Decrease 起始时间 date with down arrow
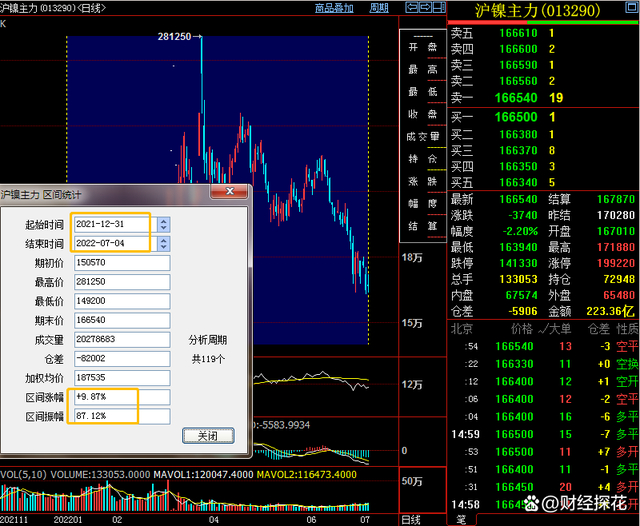This screenshot has width=640, height=526. [164, 228]
